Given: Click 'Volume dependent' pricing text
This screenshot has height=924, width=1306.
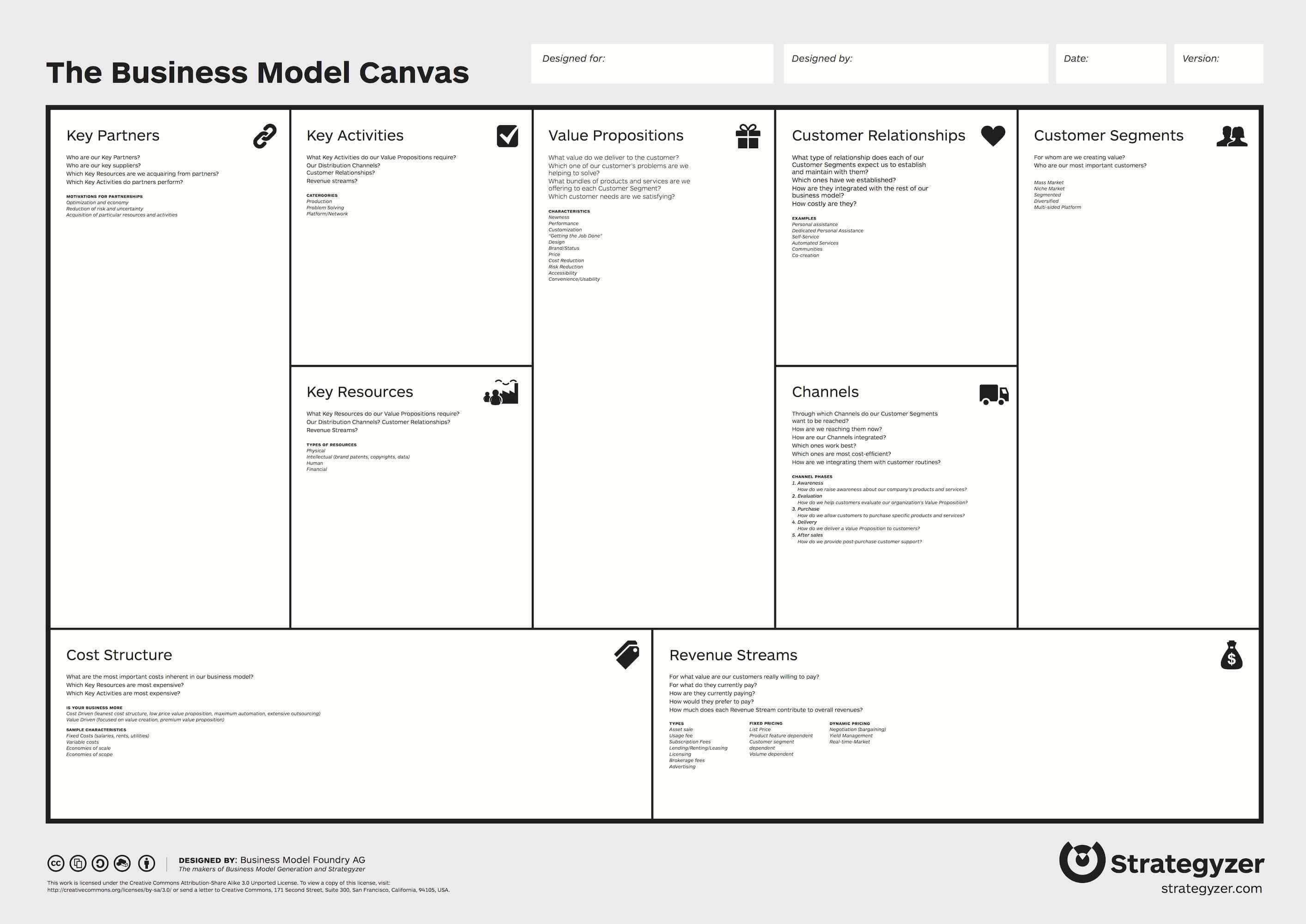Looking at the screenshot, I should pos(771,754).
